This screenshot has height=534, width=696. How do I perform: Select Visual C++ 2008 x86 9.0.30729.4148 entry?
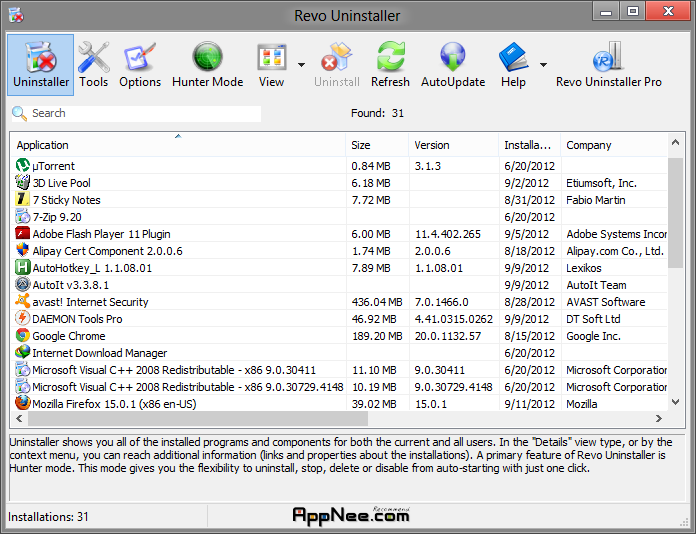click(188, 387)
